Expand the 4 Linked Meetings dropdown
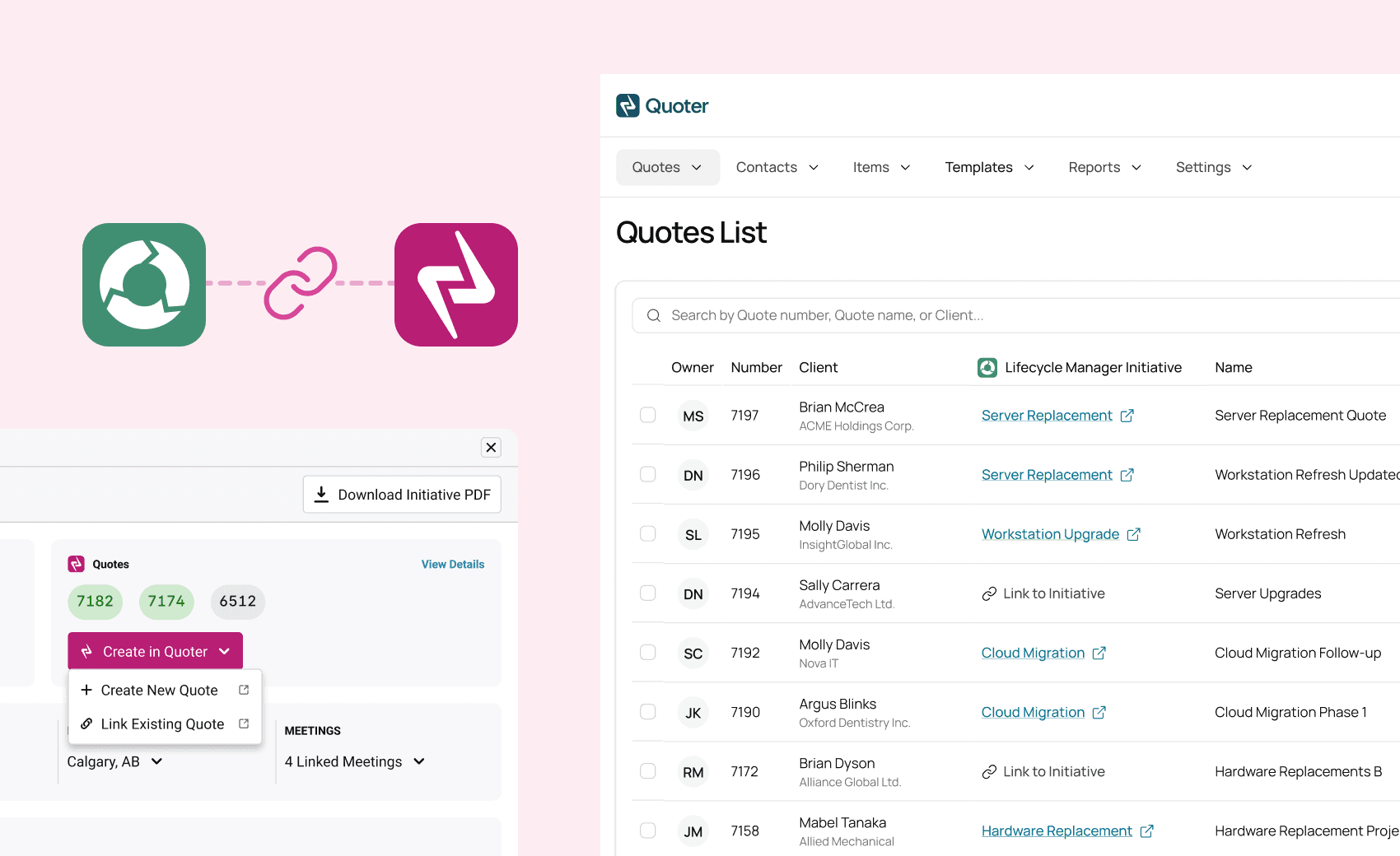This screenshot has width=1400, height=856. [x=355, y=761]
